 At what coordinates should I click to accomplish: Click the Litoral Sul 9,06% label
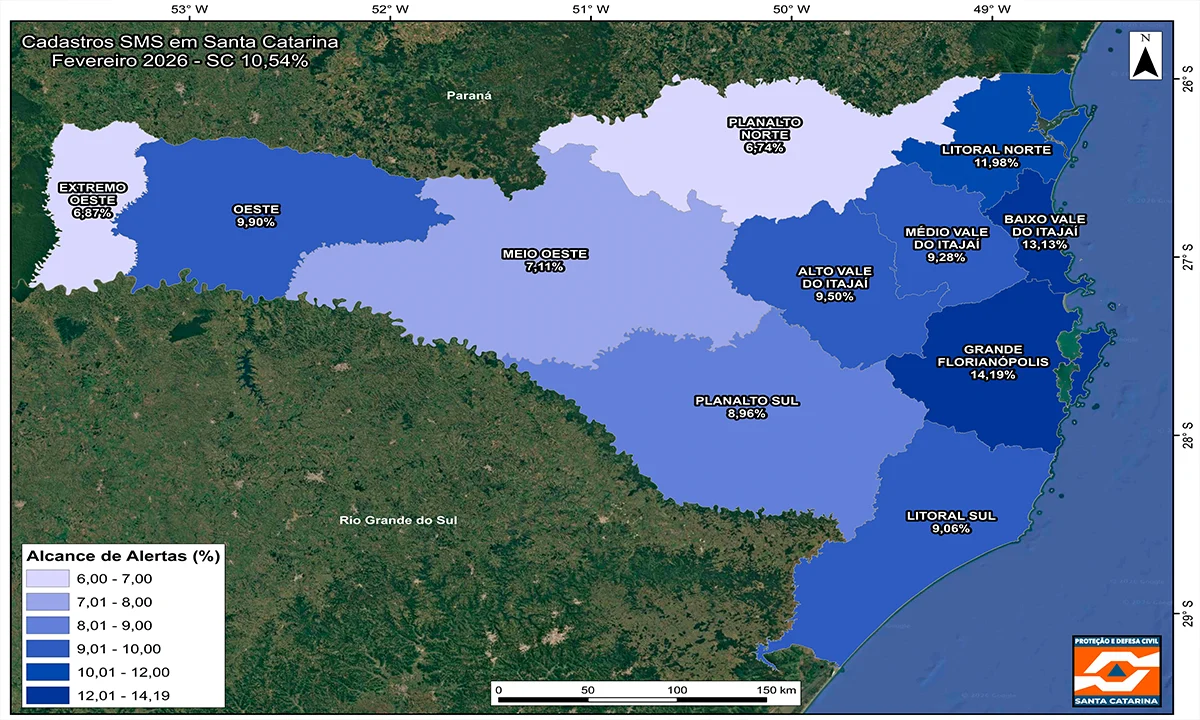(951, 522)
